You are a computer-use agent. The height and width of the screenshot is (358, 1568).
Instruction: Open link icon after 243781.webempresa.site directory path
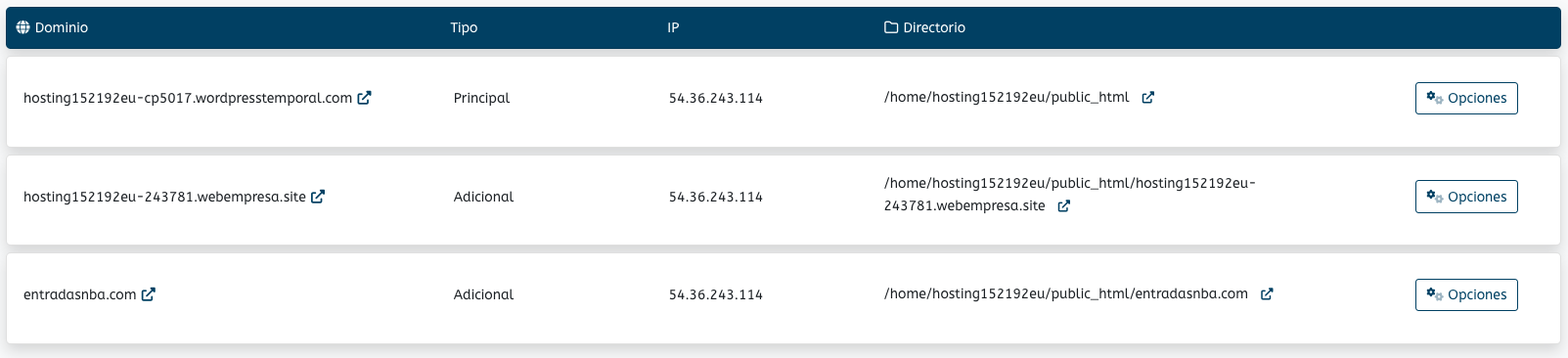pyautogui.click(x=1064, y=206)
